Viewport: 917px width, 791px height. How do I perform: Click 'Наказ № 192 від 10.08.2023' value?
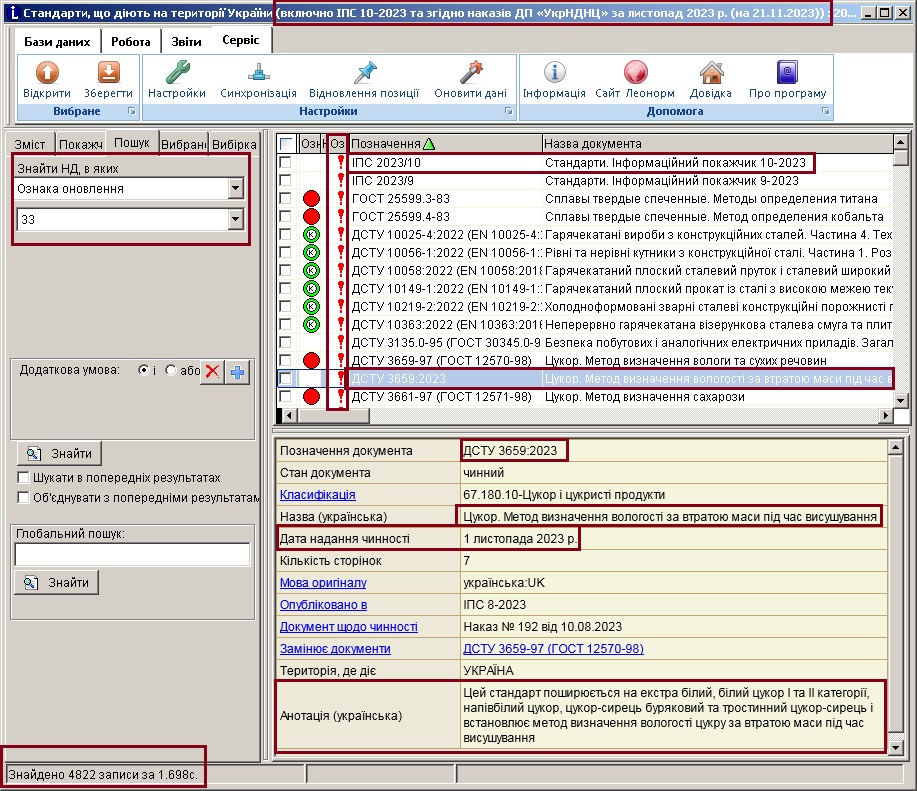(x=542, y=627)
